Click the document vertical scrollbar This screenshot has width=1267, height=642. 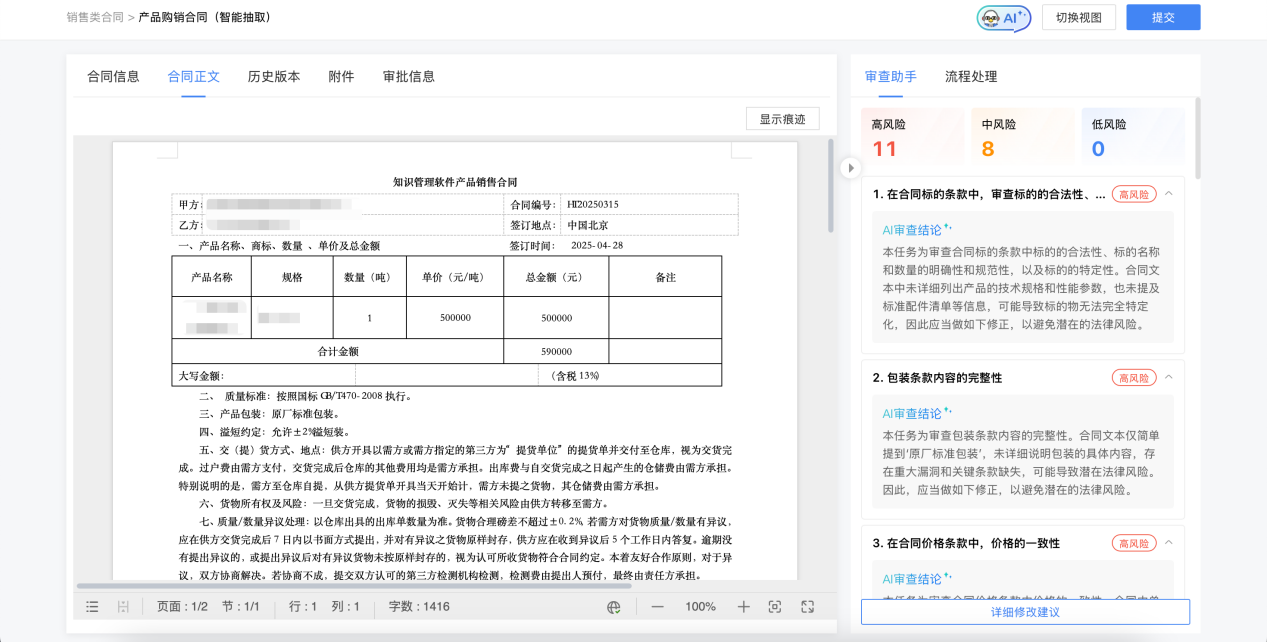[x=830, y=185]
